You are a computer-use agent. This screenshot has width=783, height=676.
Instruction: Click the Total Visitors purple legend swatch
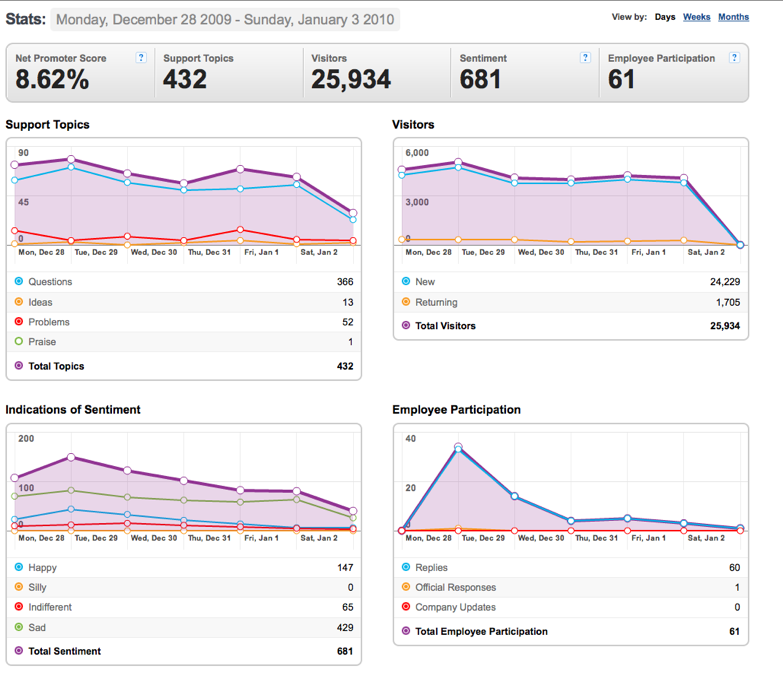405,326
